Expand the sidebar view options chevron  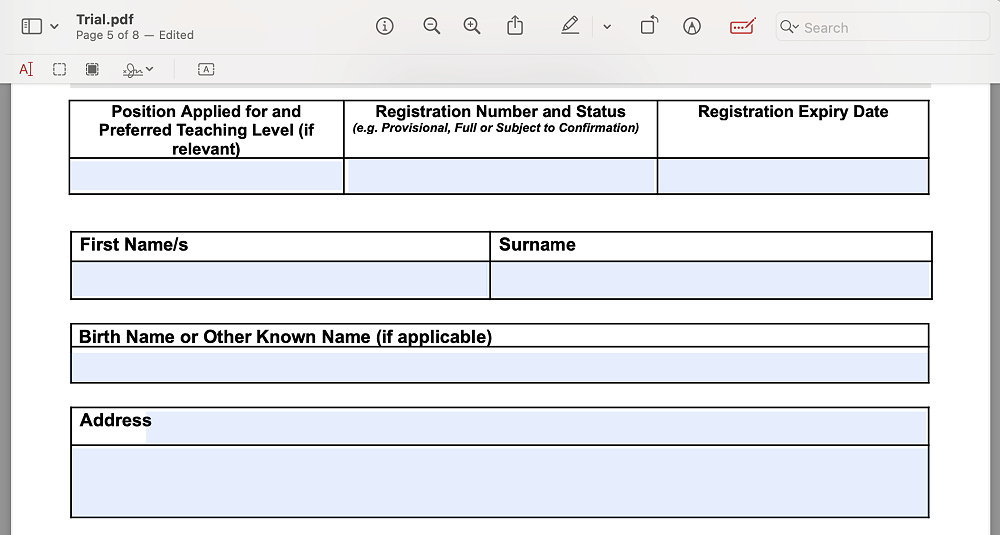tap(54, 27)
